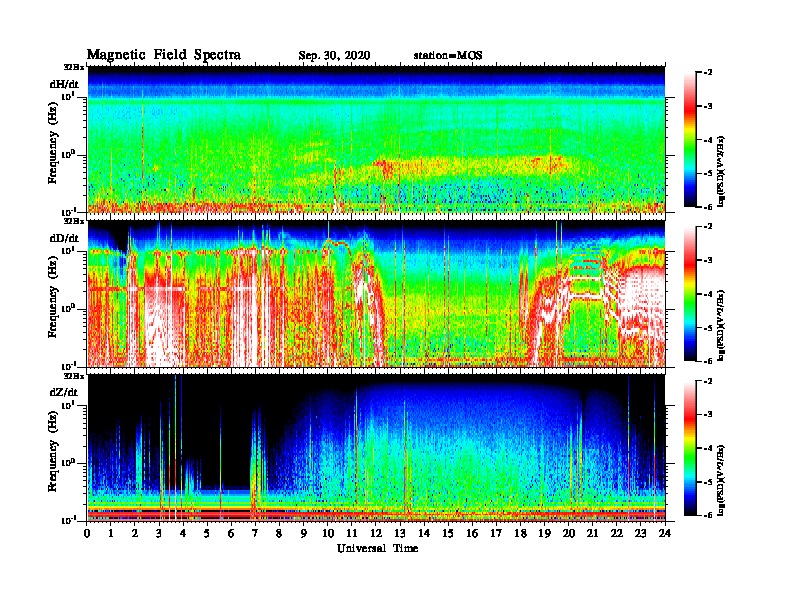Click hour "2" on the Universal Time axis
The image size is (792, 612).
coord(135,533)
